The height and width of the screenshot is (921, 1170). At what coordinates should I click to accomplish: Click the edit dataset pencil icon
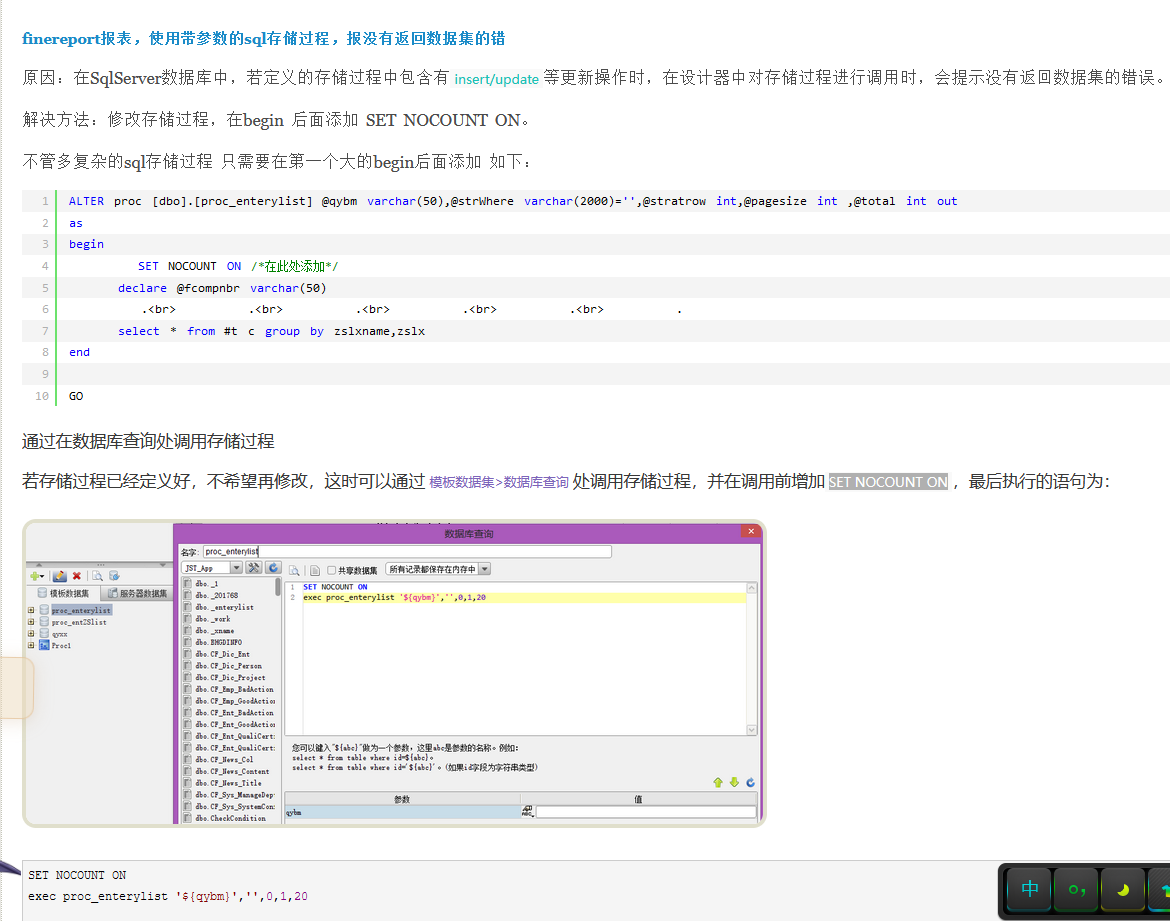pyautogui.click(x=60, y=576)
